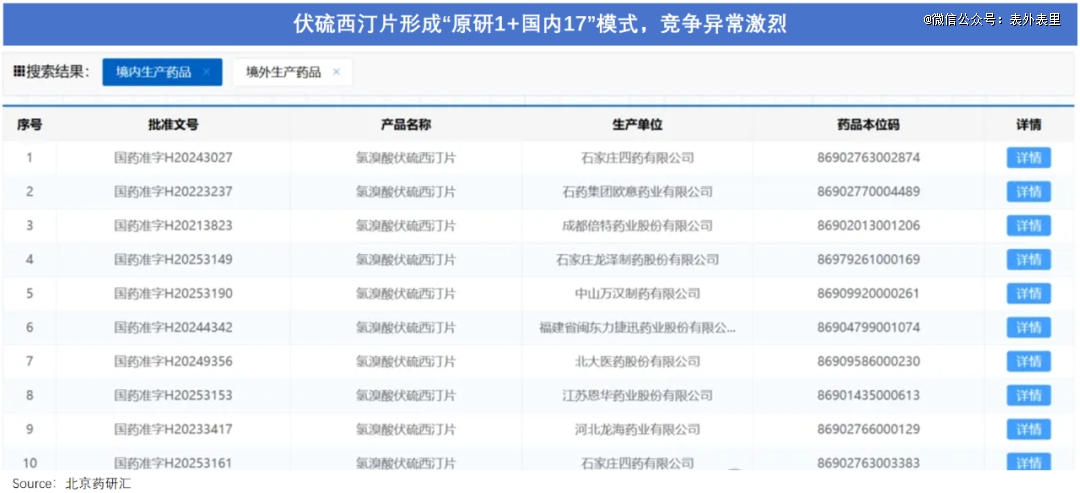Click drug code 86902770004489
The image size is (1080, 493).
868,191
